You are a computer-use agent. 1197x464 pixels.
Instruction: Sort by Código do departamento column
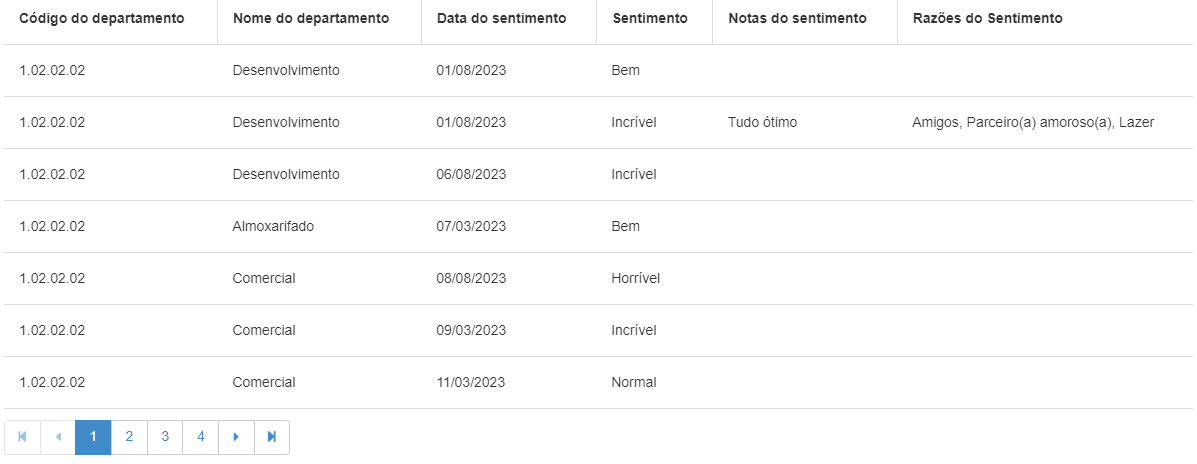(101, 19)
